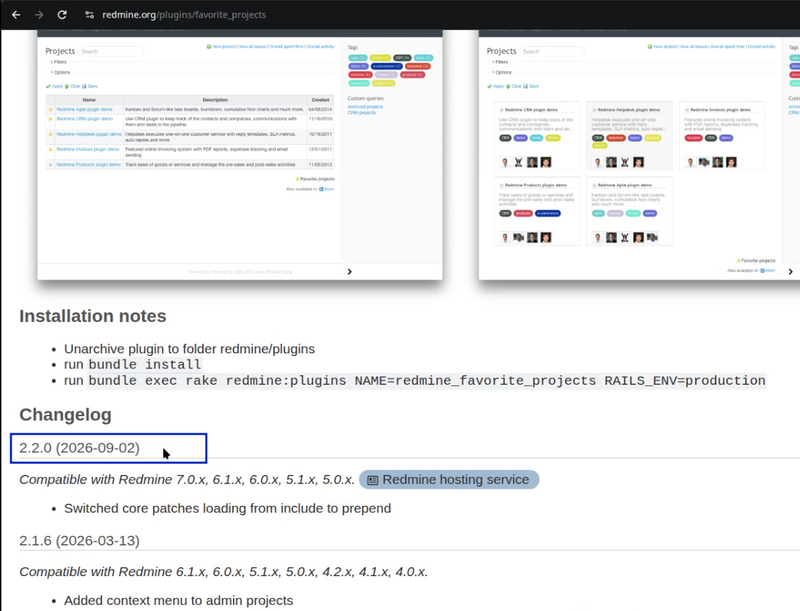Select the 2.2.0 (2026-09-02) changelog heading
This screenshot has height=611, width=800.
tap(79, 448)
